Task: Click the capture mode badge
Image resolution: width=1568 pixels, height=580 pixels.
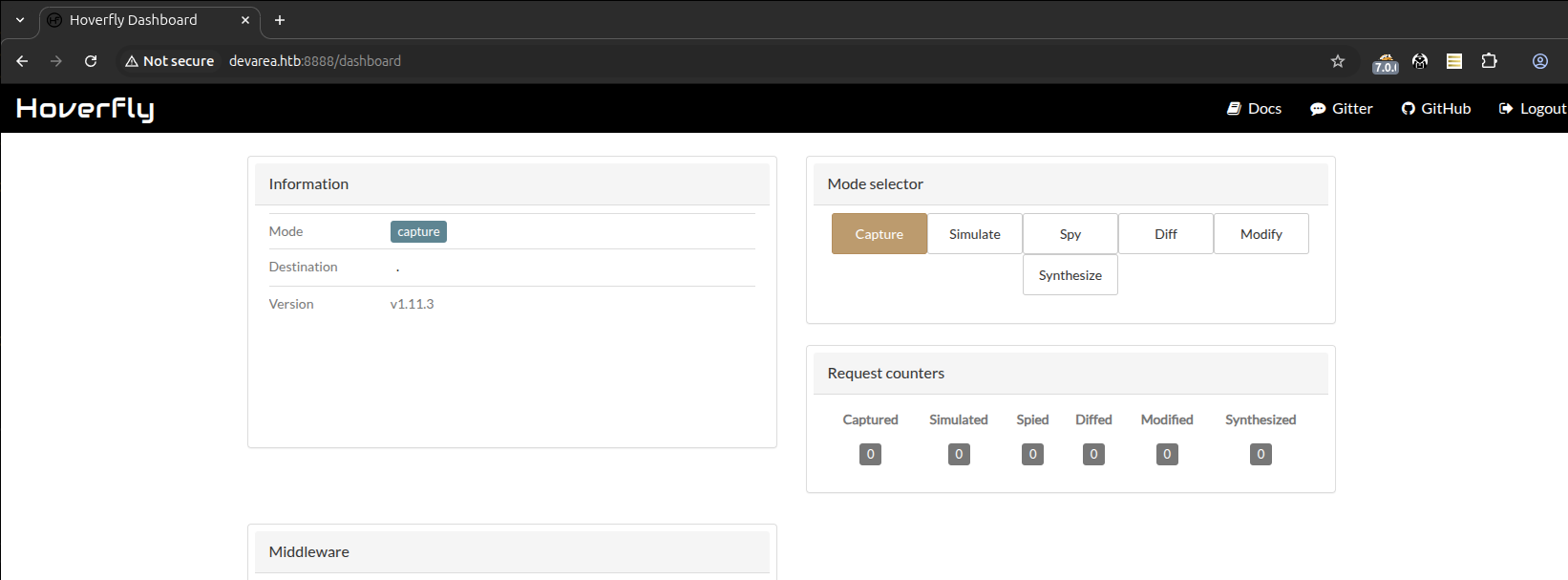Action: (418, 232)
